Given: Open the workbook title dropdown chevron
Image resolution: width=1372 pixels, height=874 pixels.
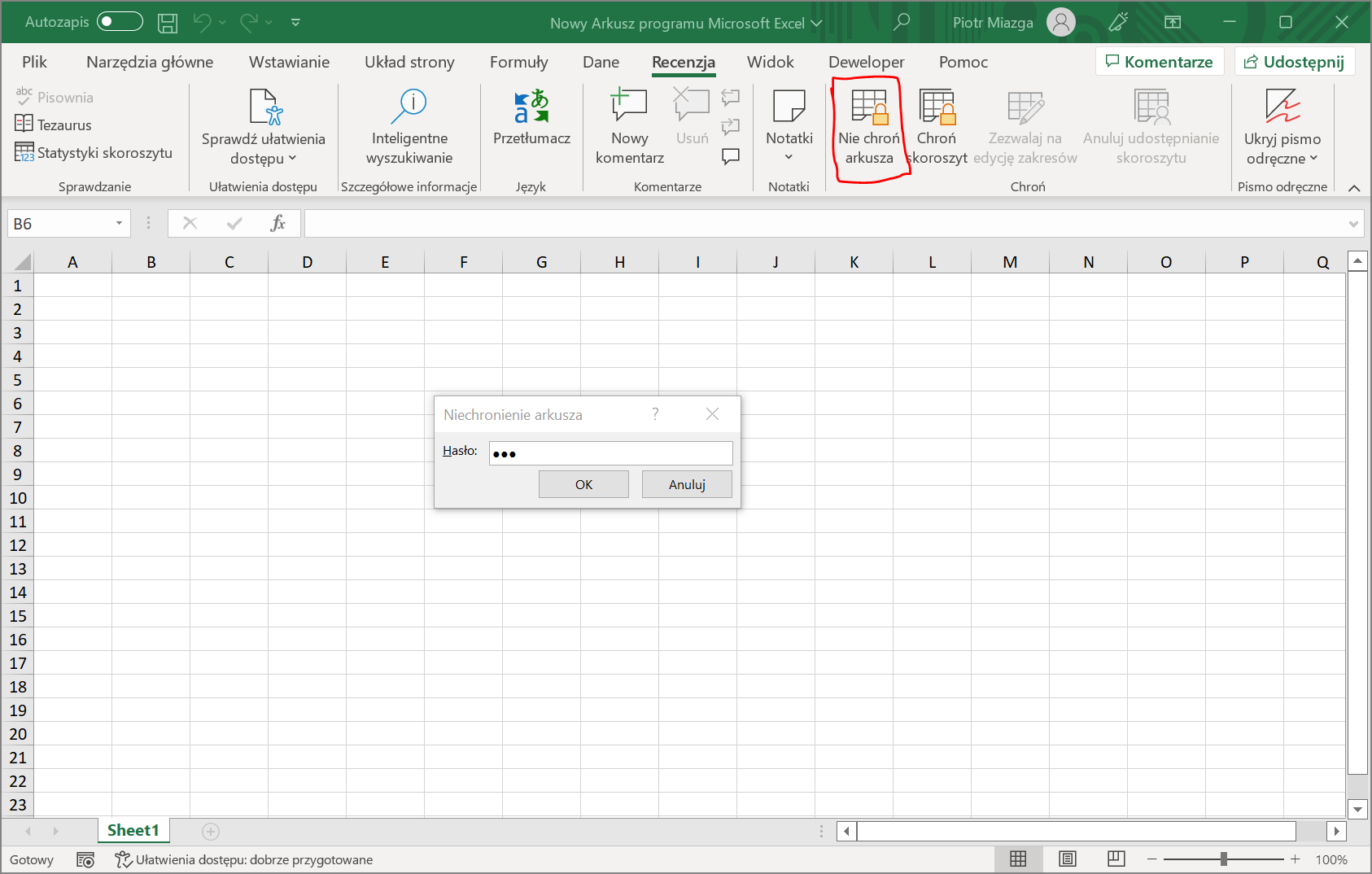Looking at the screenshot, I should point(816,24).
